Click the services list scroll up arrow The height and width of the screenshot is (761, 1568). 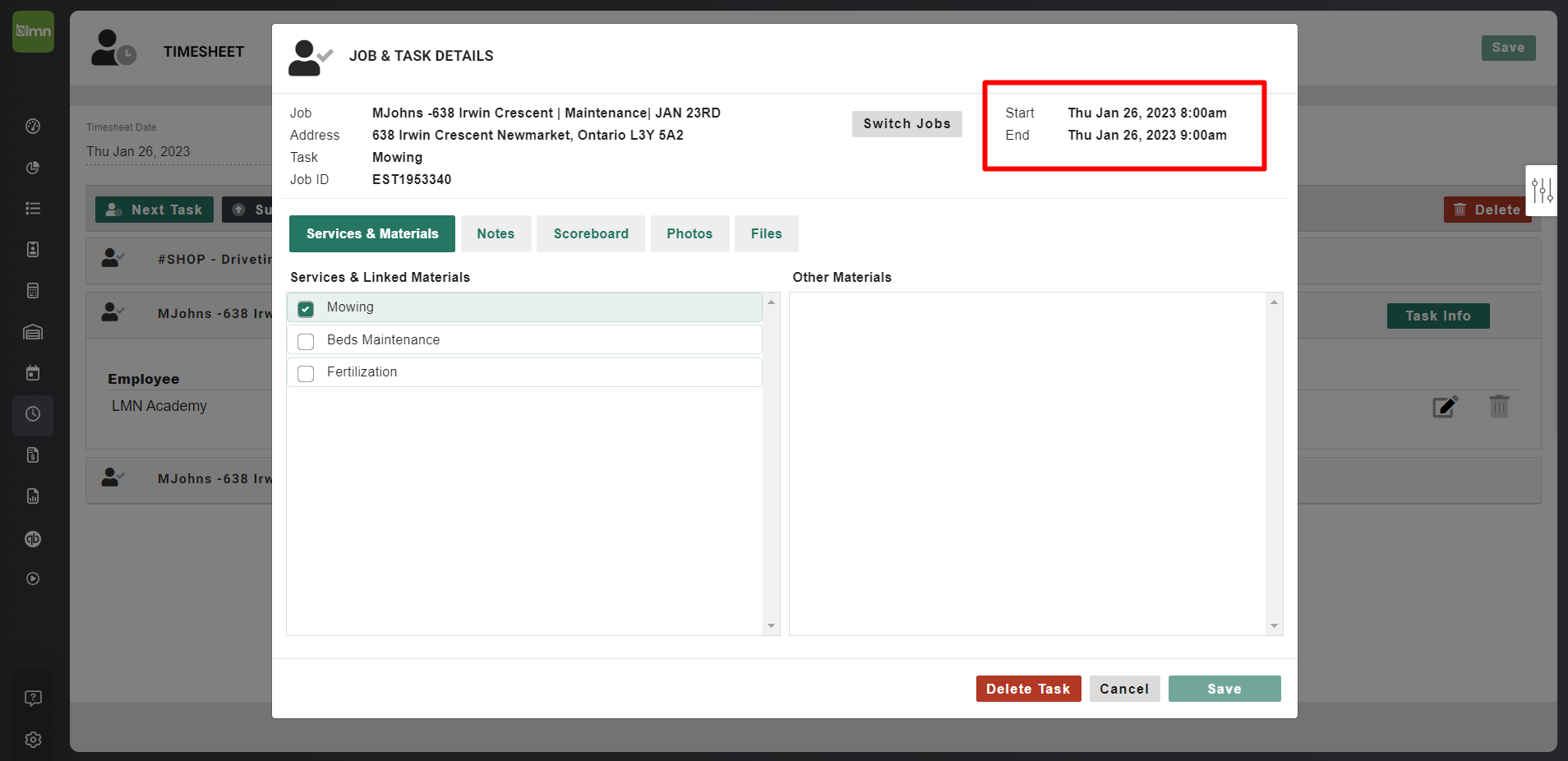coord(771,302)
